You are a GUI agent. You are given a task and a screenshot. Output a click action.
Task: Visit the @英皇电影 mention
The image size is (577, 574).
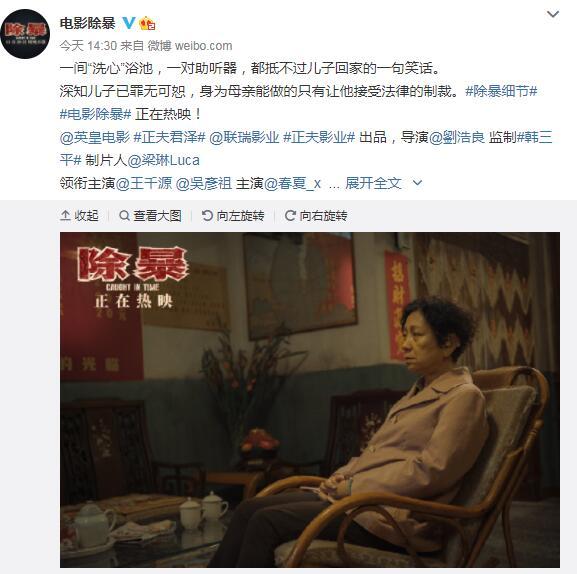pos(95,137)
